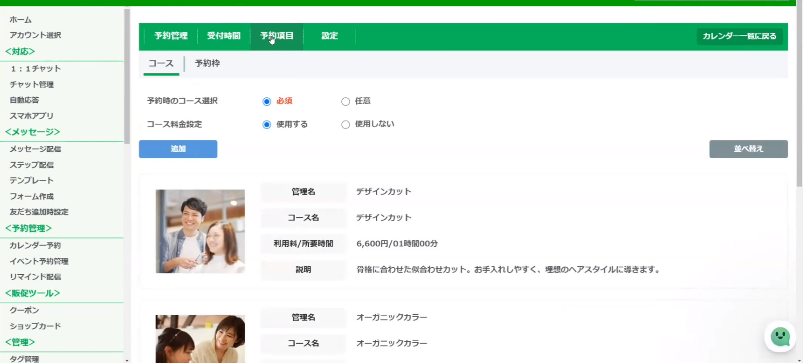
Task: Select 使用しない for course fee setting
Action: point(345,124)
